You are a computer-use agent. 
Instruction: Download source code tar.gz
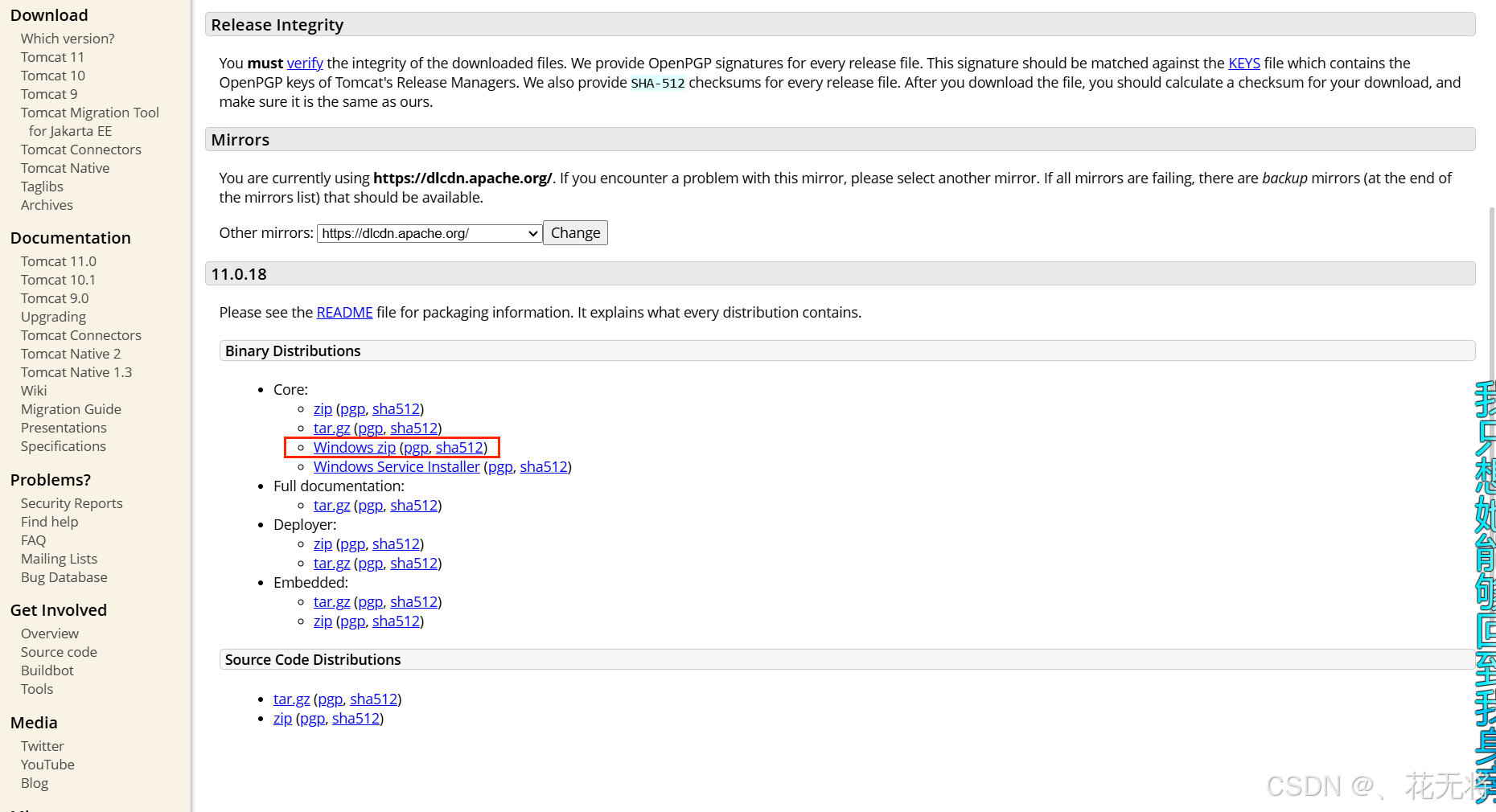[291, 699]
